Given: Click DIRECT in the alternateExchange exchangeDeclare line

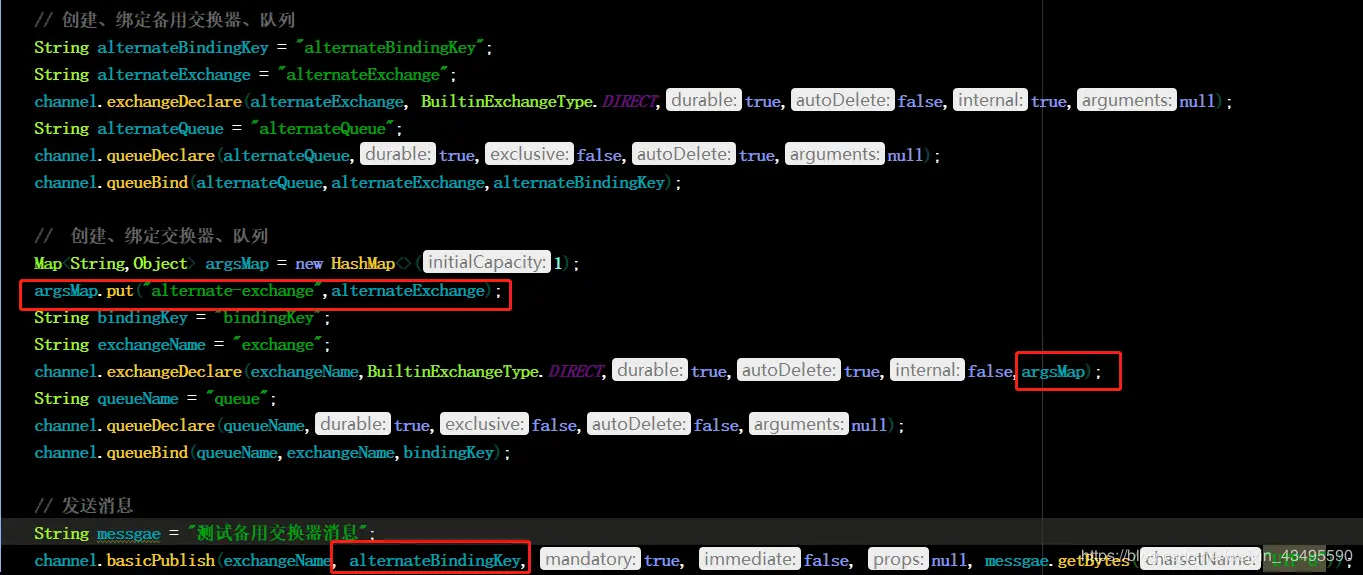Looking at the screenshot, I should (x=631, y=101).
